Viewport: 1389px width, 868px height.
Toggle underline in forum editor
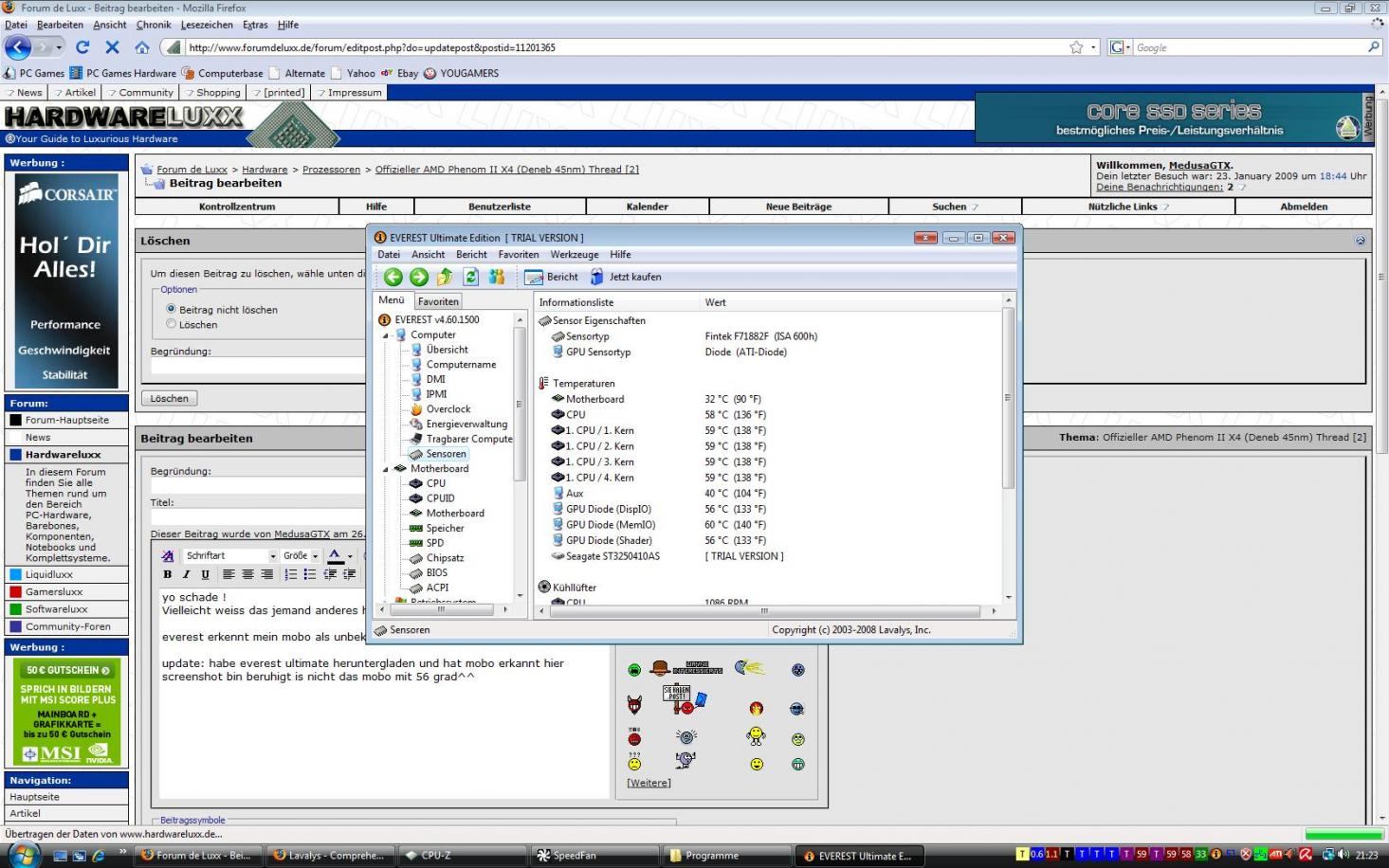coord(205,574)
